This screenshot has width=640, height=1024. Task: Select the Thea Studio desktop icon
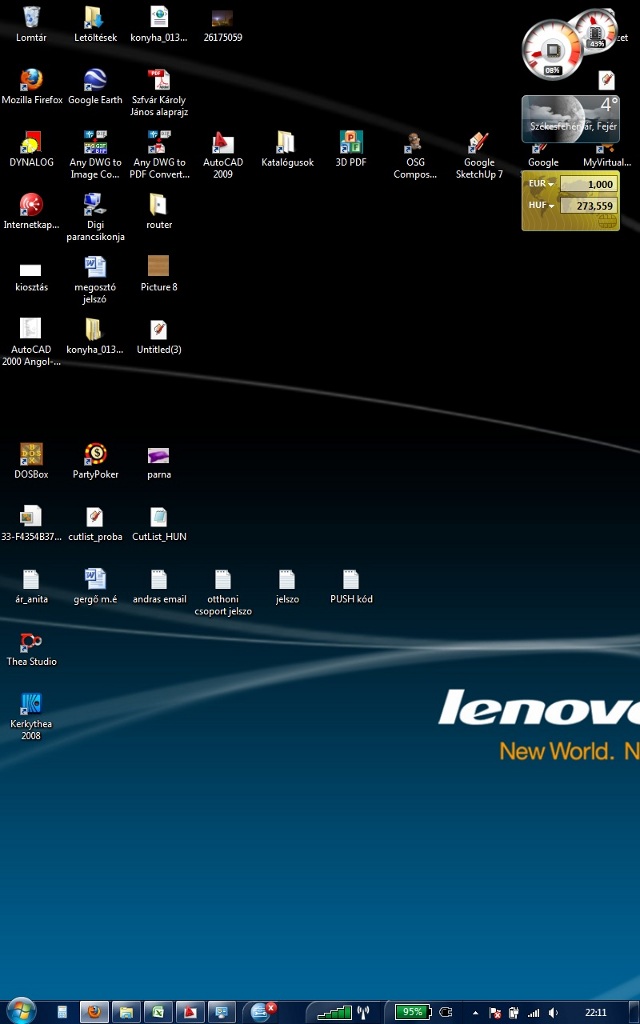click(x=31, y=648)
